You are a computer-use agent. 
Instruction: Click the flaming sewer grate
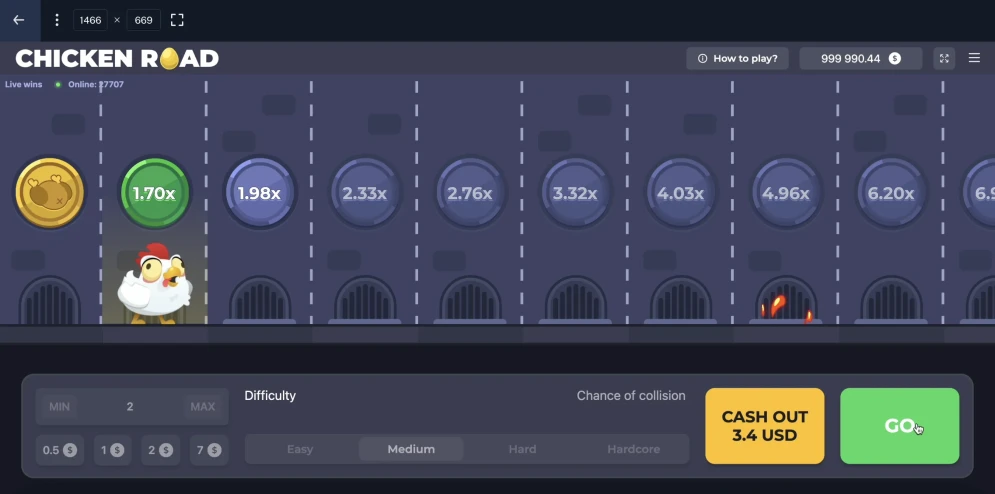pos(786,300)
